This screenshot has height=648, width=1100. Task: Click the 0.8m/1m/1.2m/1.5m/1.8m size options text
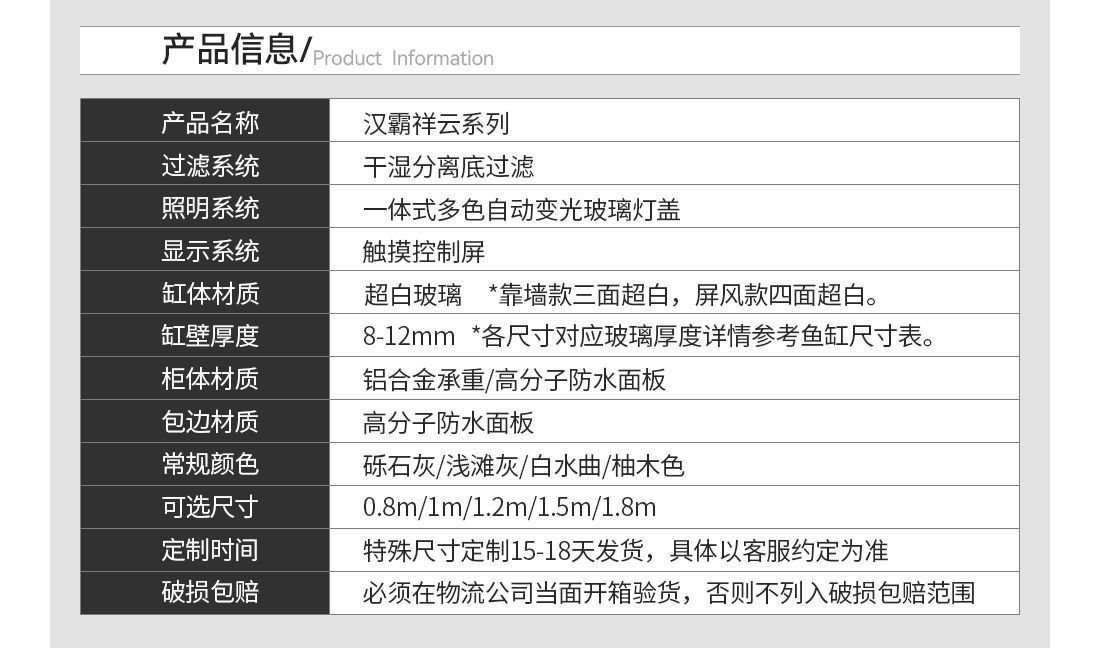tap(509, 508)
